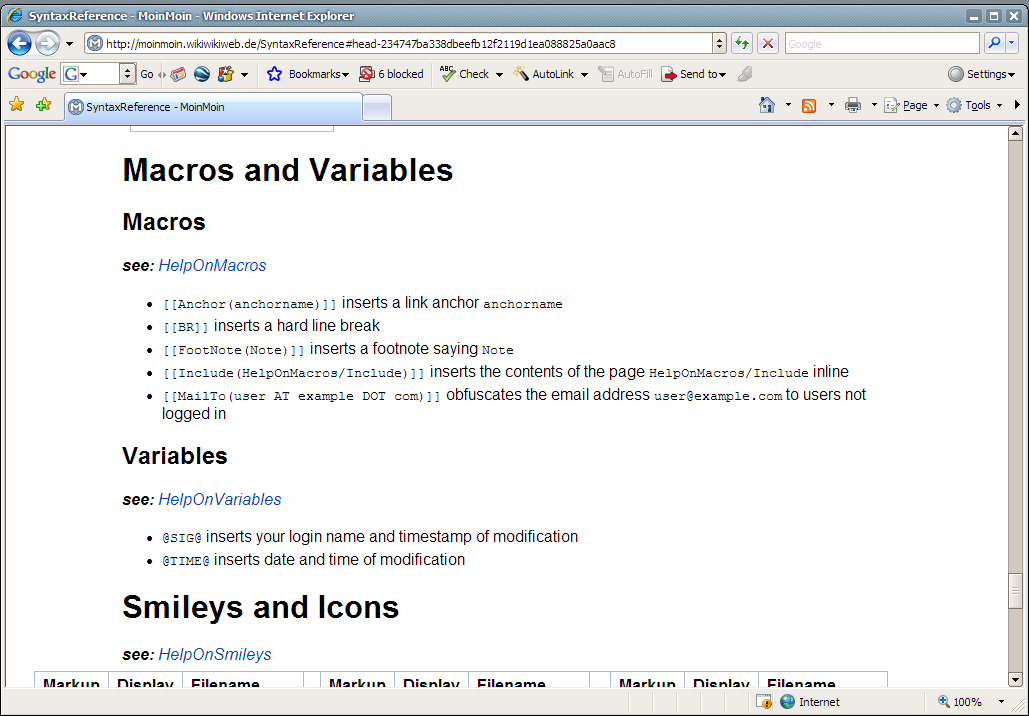Click the orange RSS feeds icon
Image resolution: width=1029 pixels, height=716 pixels.
pos(809,105)
